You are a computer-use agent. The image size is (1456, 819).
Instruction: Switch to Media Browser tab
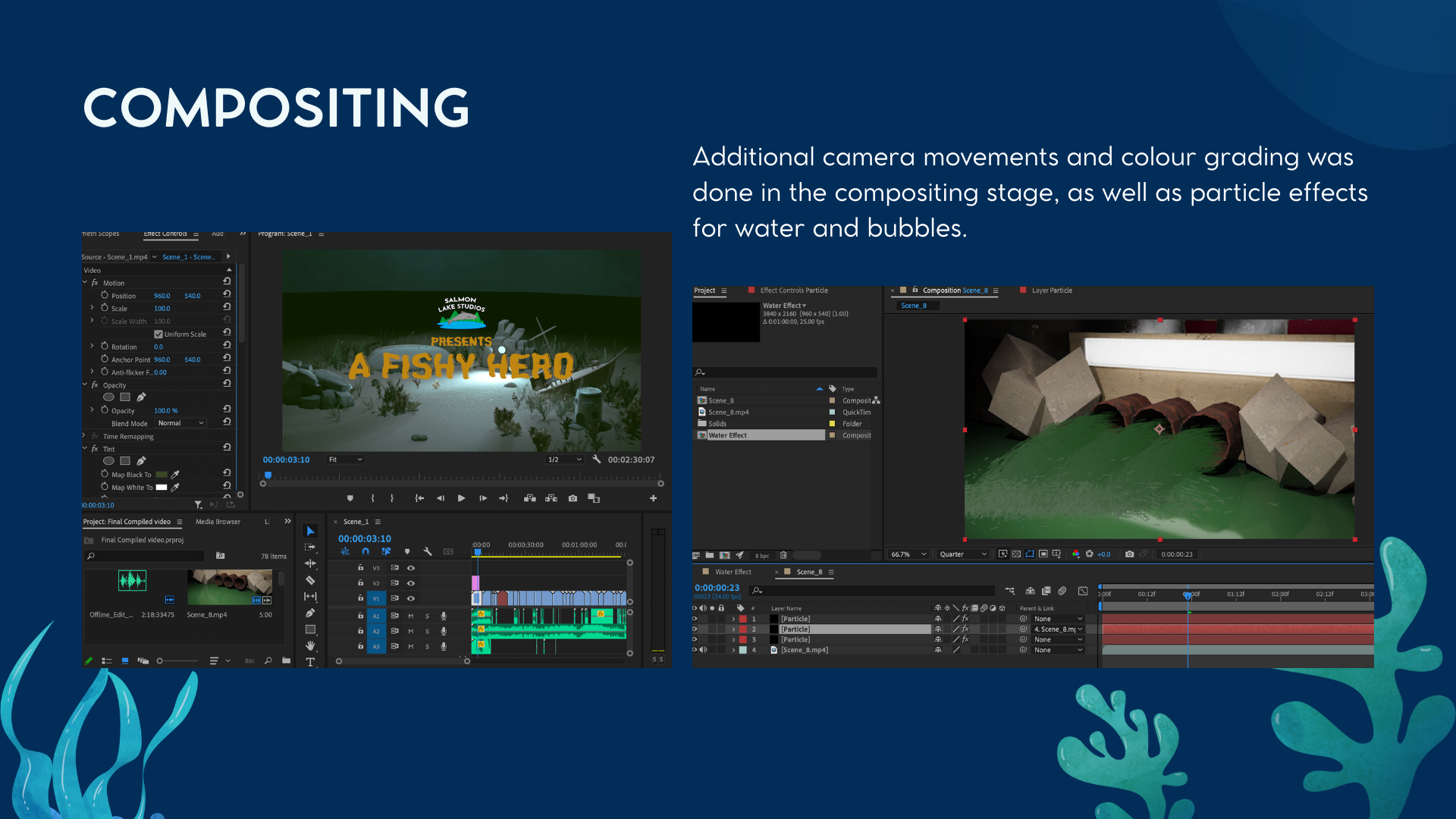tap(218, 522)
